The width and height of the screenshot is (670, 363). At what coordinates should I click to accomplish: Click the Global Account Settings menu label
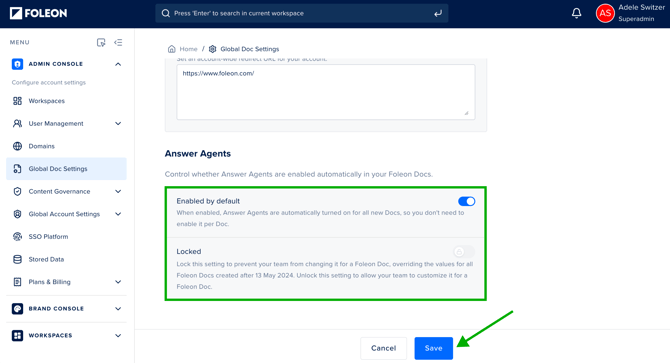click(x=64, y=214)
